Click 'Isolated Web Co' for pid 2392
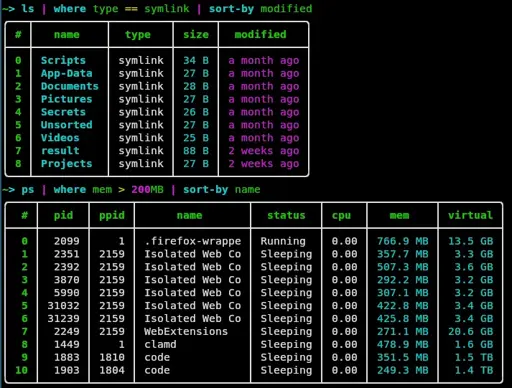The image size is (512, 388). pyautogui.click(x=193, y=267)
